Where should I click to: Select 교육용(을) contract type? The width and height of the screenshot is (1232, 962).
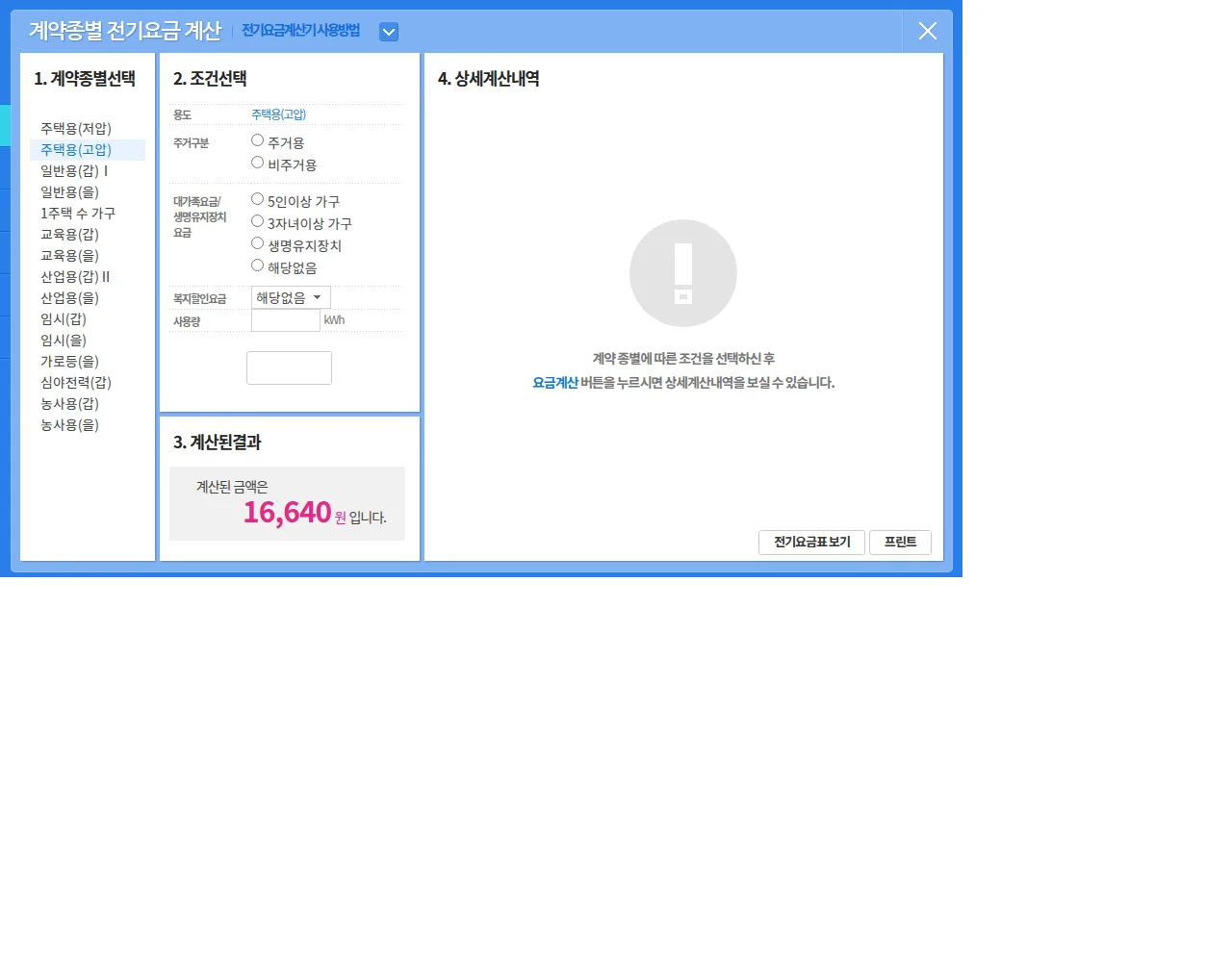click(x=69, y=256)
